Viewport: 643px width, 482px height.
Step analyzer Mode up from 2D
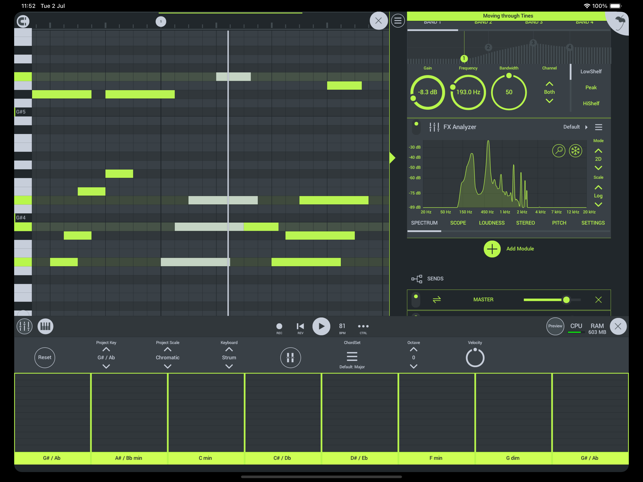pyautogui.click(x=598, y=151)
